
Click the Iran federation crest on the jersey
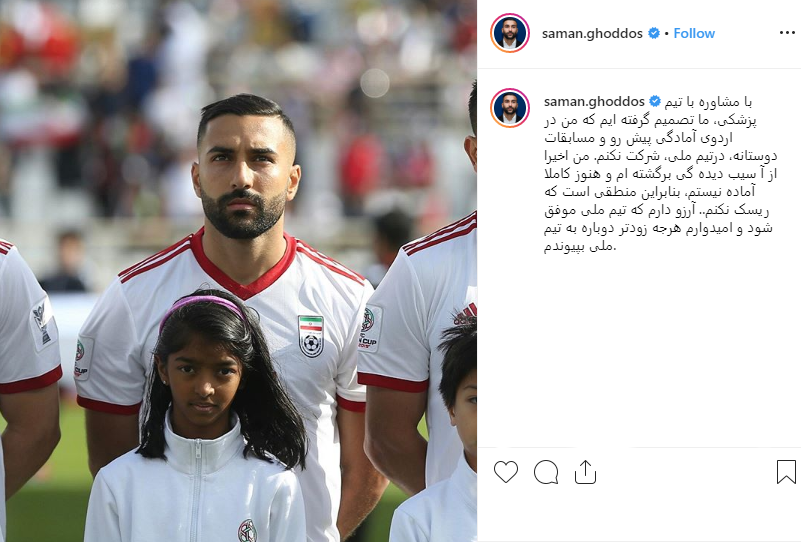311,336
